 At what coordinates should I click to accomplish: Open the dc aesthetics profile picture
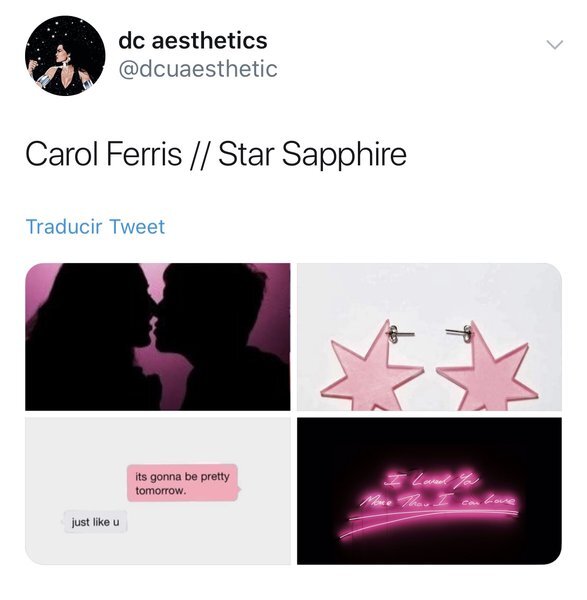pos(65,55)
